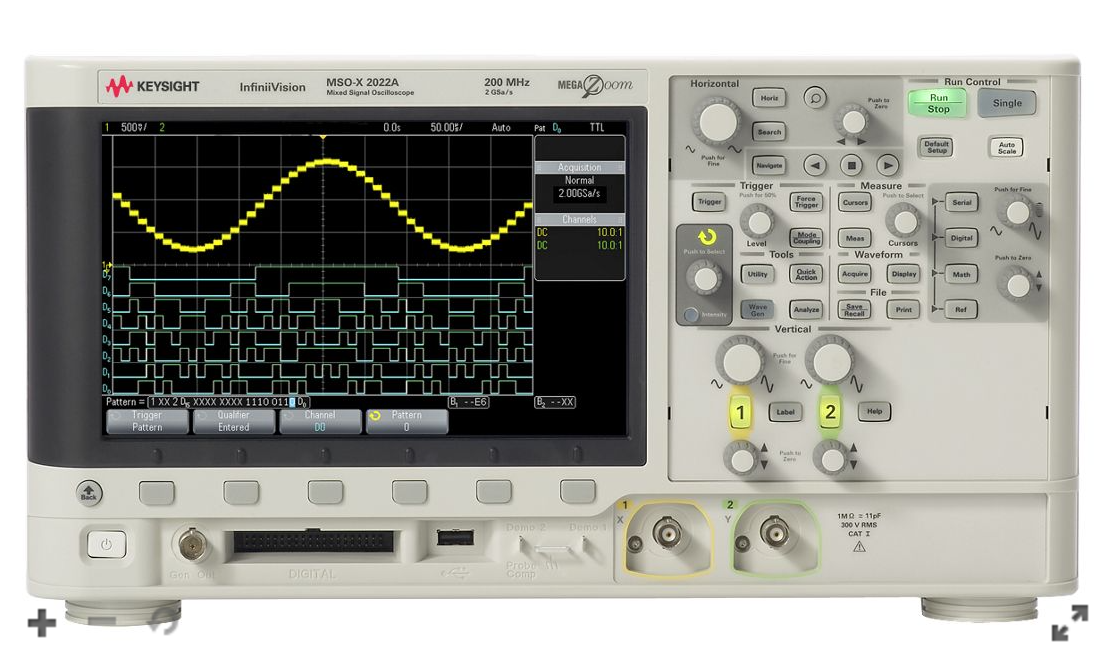This screenshot has width=1116, height=670.
Task: Open the Trigger Pattern softkey menu
Action: [x=147, y=421]
